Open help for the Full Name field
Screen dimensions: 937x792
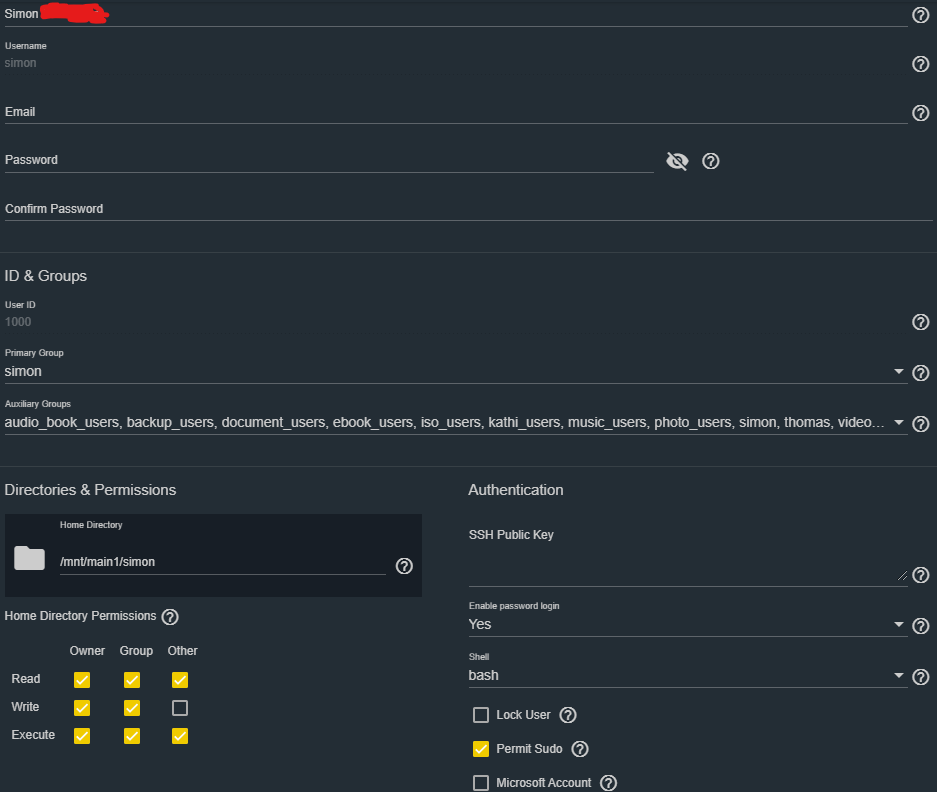(920, 15)
